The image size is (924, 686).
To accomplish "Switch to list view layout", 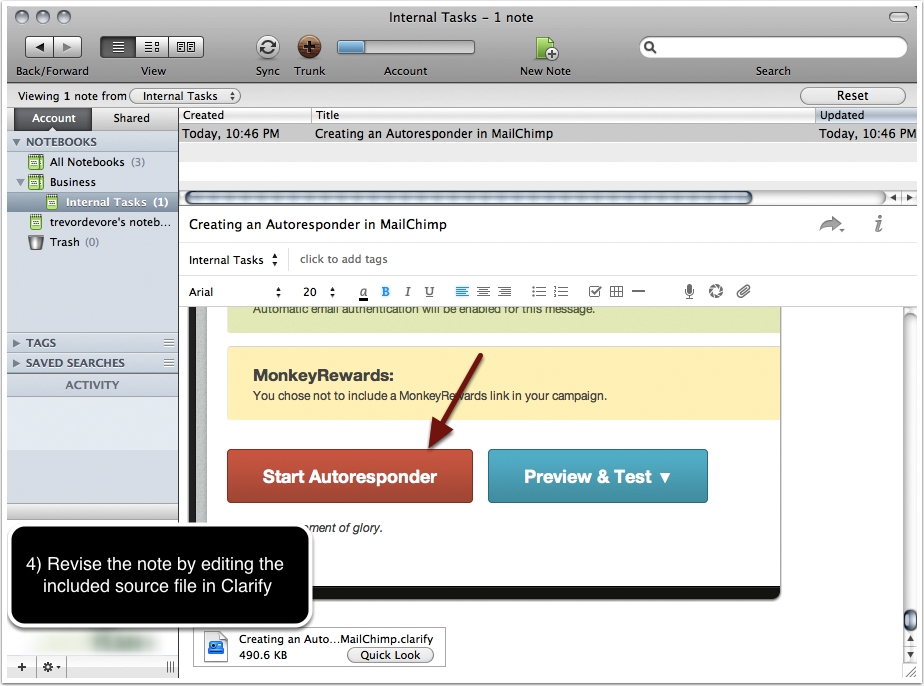I will point(118,47).
